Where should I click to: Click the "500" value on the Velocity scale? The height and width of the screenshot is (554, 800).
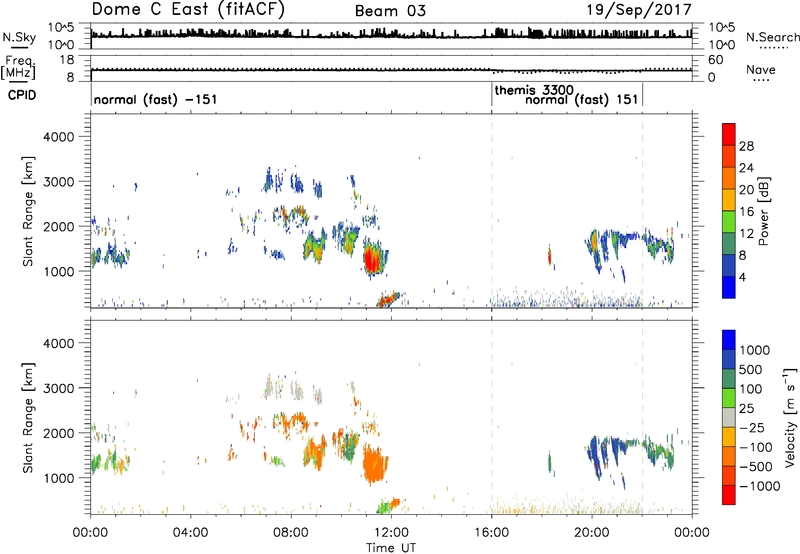[x=750, y=370]
